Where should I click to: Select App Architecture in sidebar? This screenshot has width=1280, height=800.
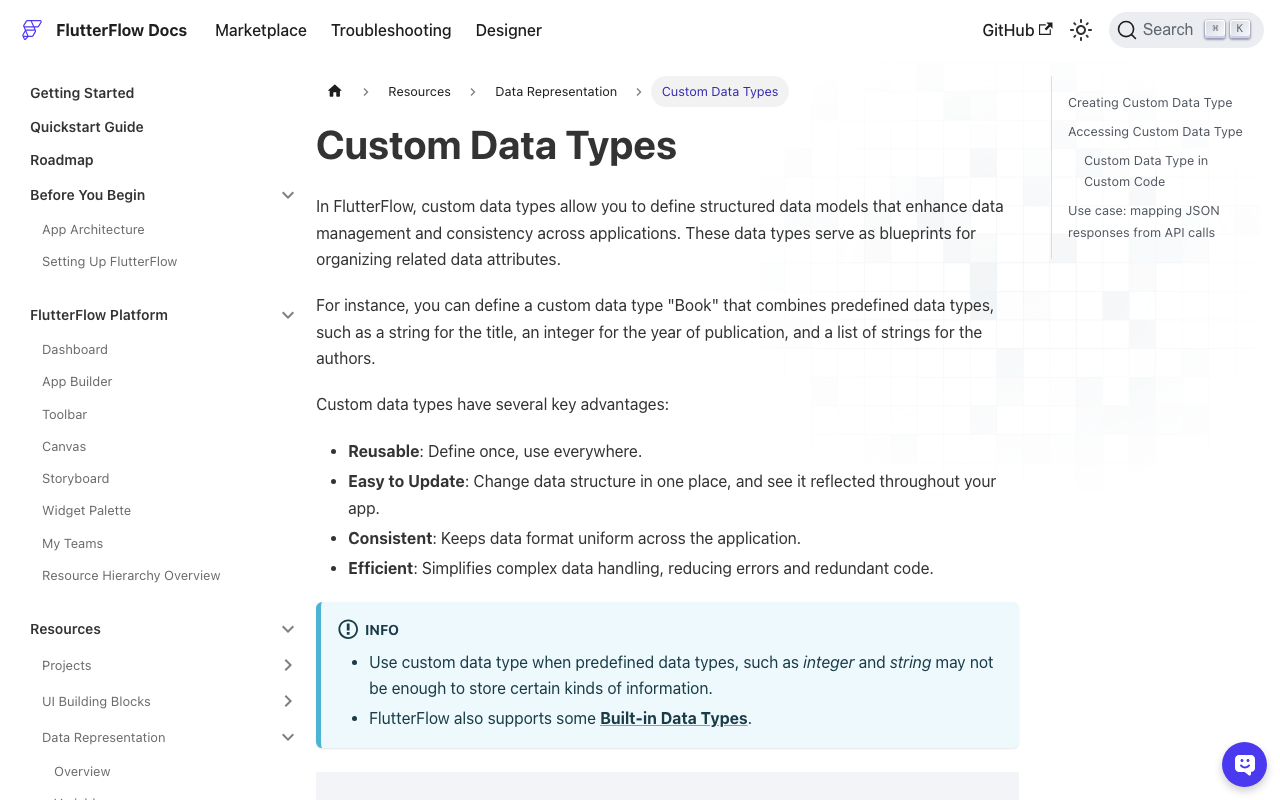(x=93, y=229)
